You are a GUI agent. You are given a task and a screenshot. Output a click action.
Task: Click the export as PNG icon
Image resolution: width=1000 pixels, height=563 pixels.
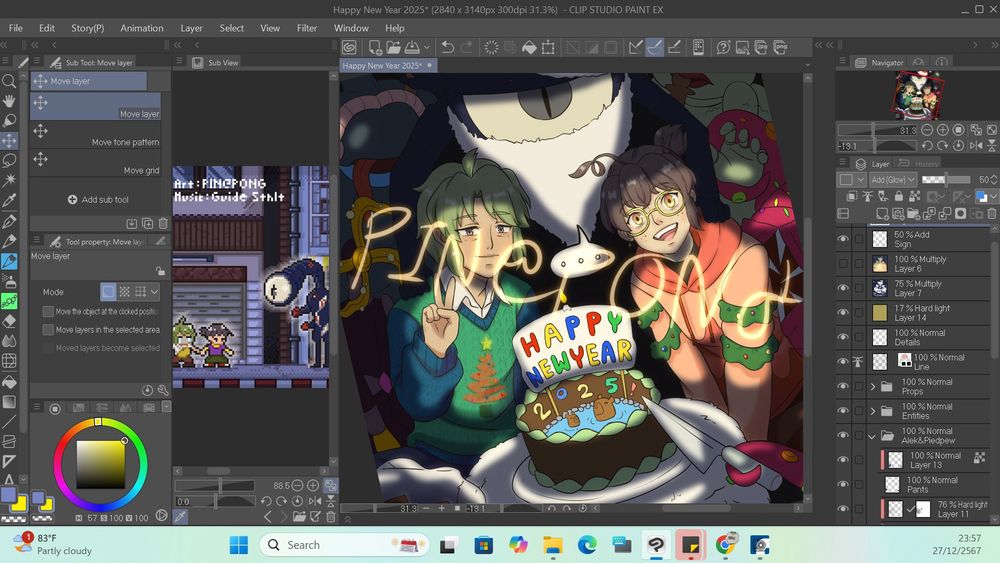click(780, 47)
